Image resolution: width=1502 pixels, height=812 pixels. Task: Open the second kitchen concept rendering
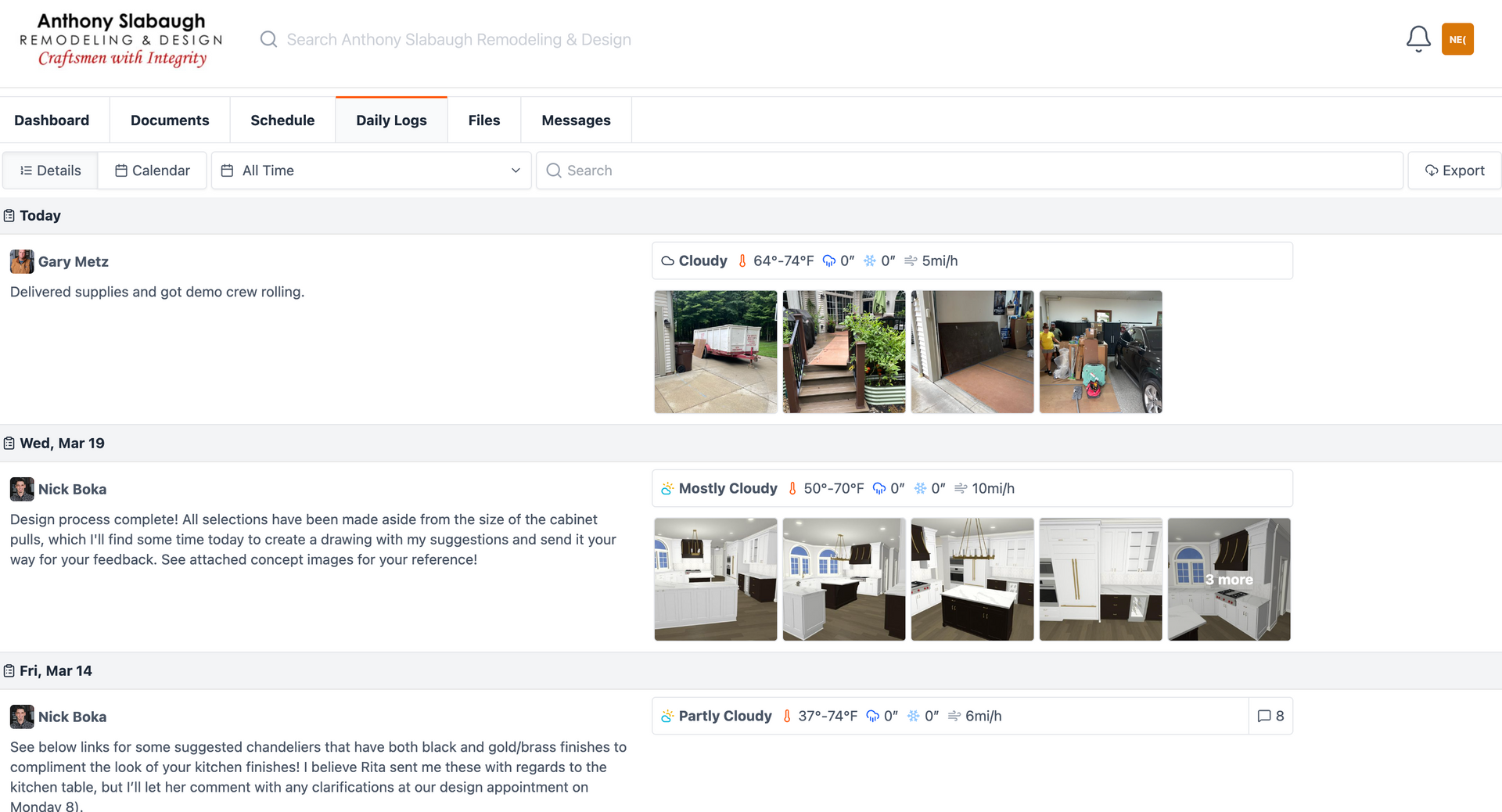pyautogui.click(x=844, y=580)
